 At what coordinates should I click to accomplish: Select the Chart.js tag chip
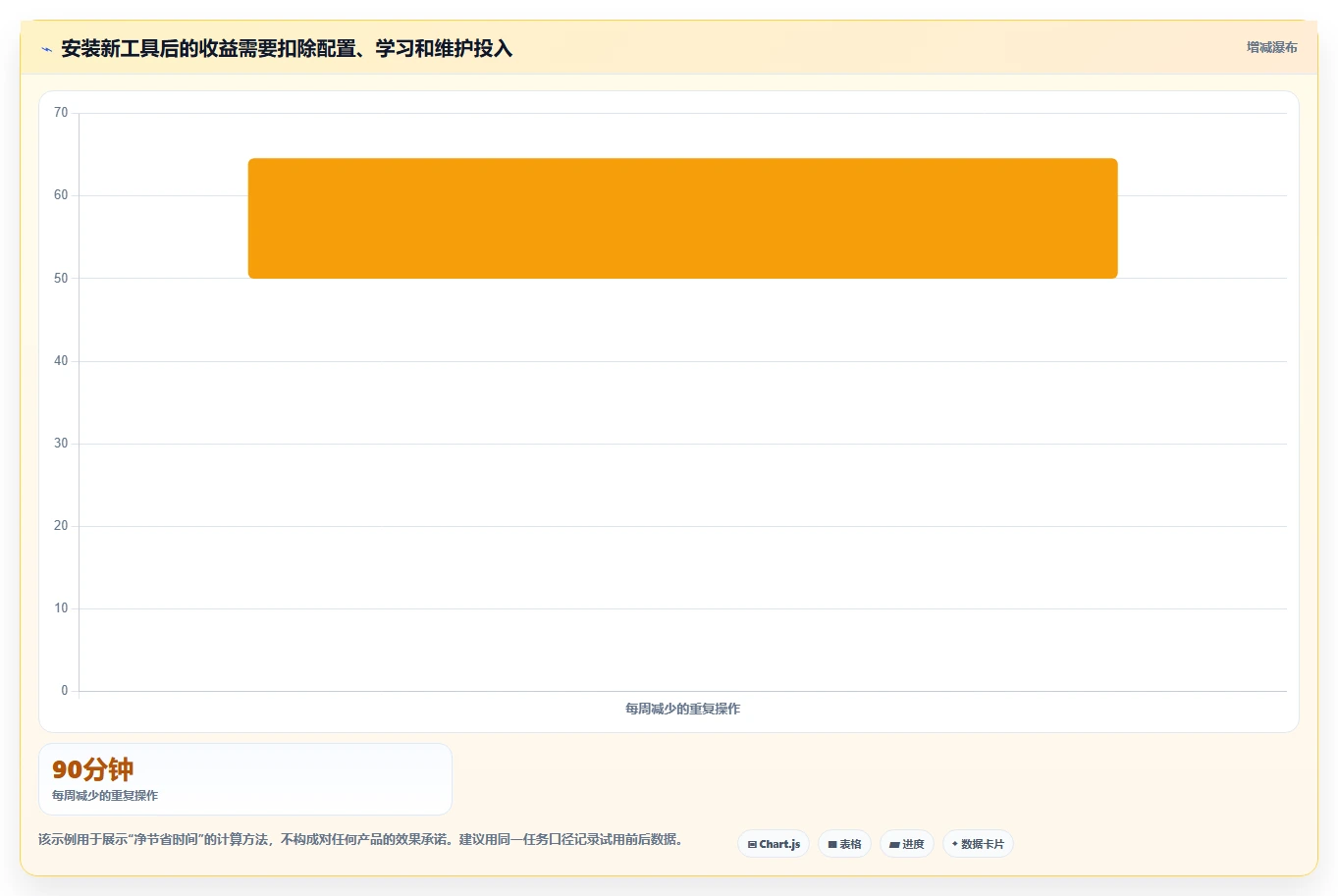(774, 844)
